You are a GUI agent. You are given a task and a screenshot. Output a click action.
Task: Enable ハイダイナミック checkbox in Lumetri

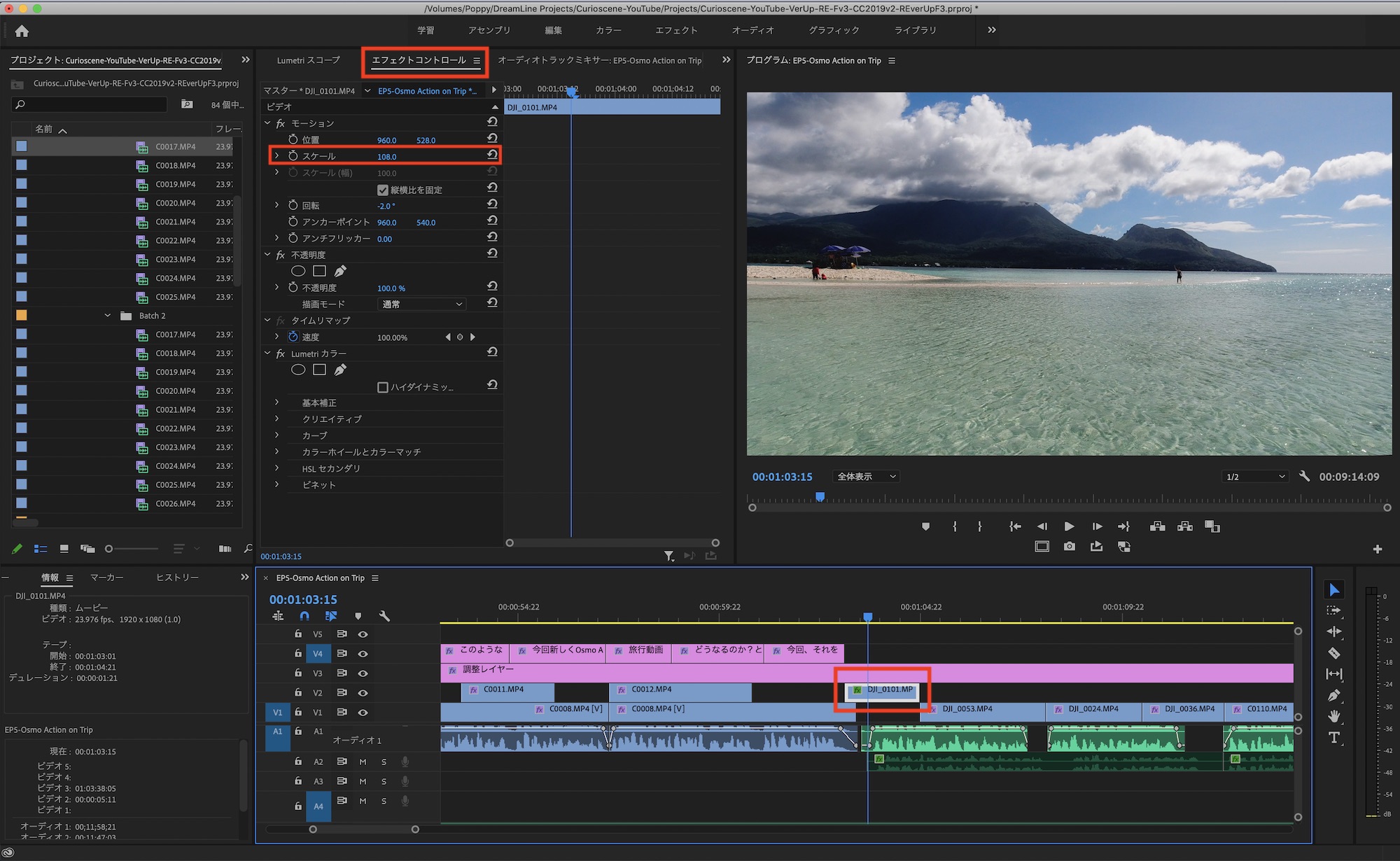click(x=383, y=387)
